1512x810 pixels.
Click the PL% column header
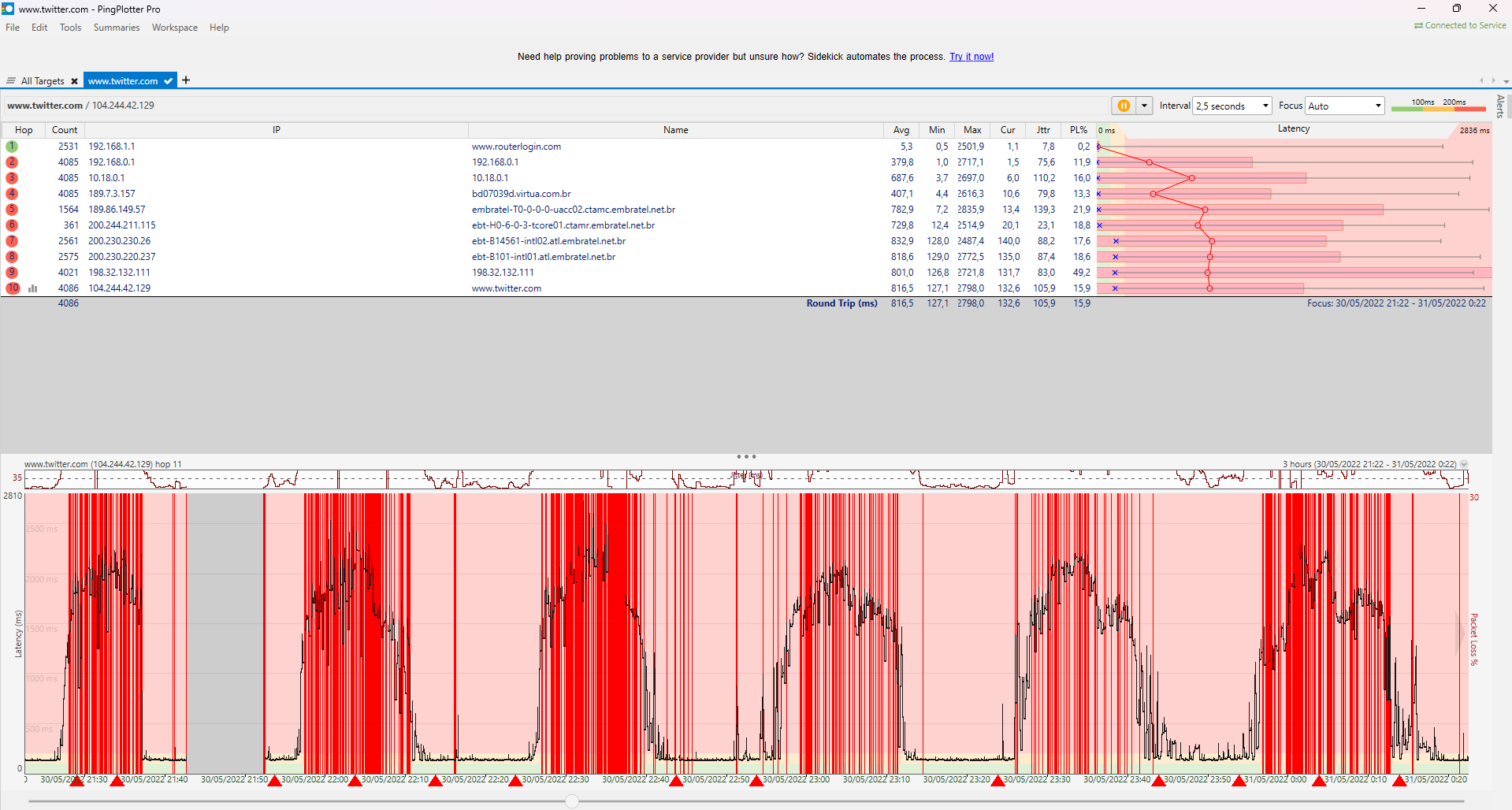tap(1079, 130)
